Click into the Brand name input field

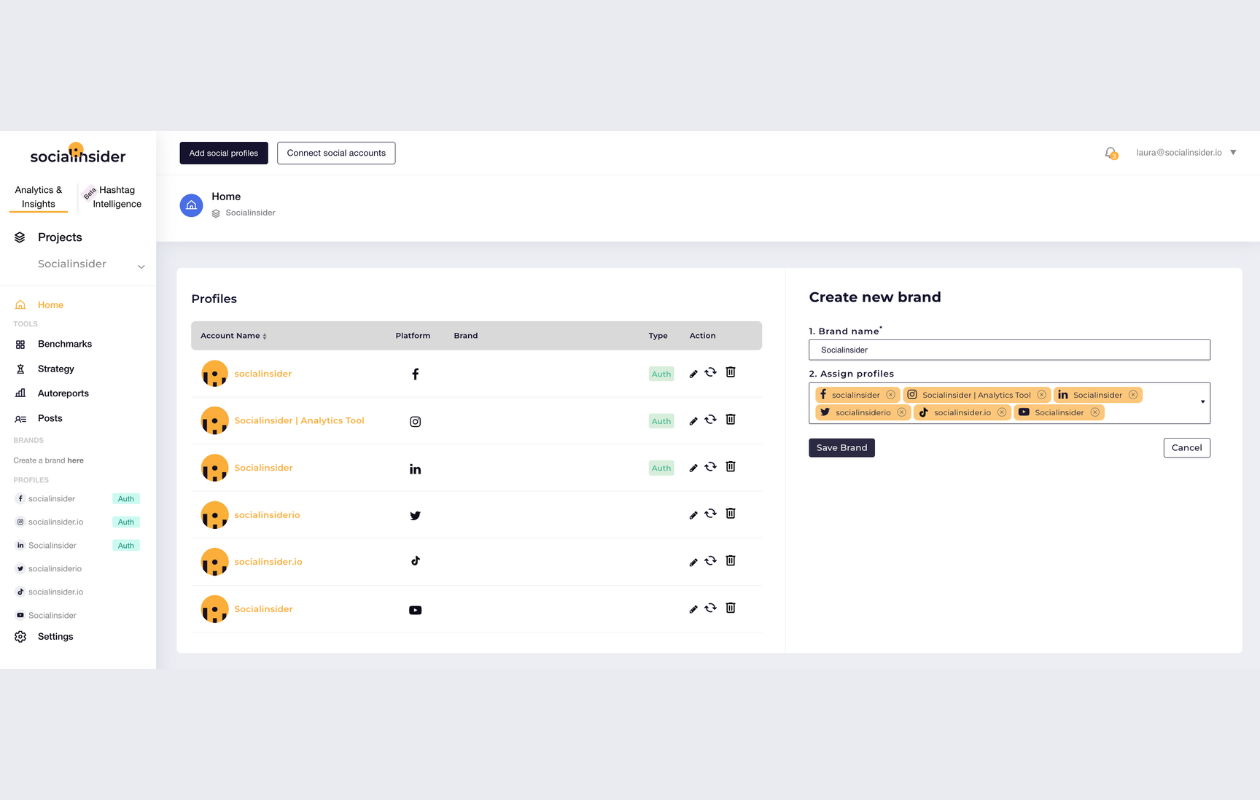click(x=1009, y=350)
